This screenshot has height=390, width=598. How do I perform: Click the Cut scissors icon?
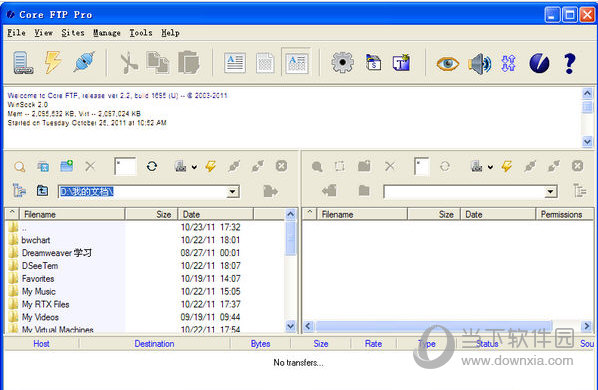pyautogui.click(x=129, y=63)
